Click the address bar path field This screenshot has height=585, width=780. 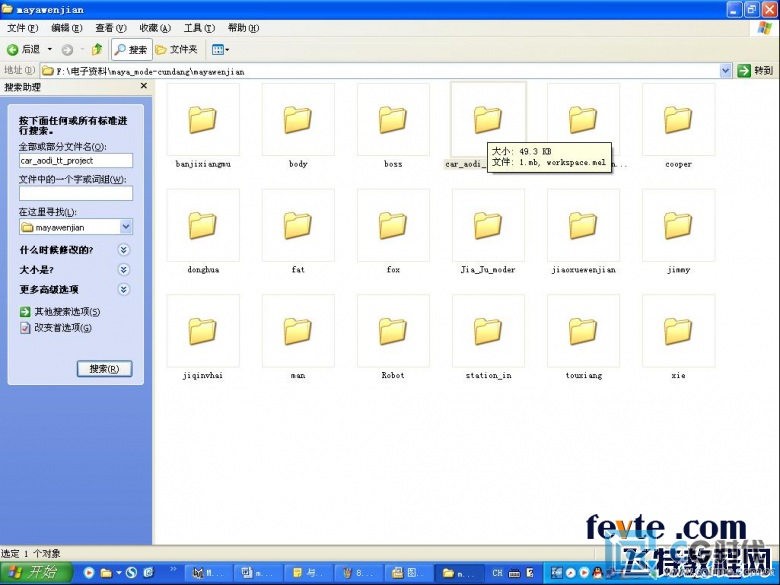point(380,71)
